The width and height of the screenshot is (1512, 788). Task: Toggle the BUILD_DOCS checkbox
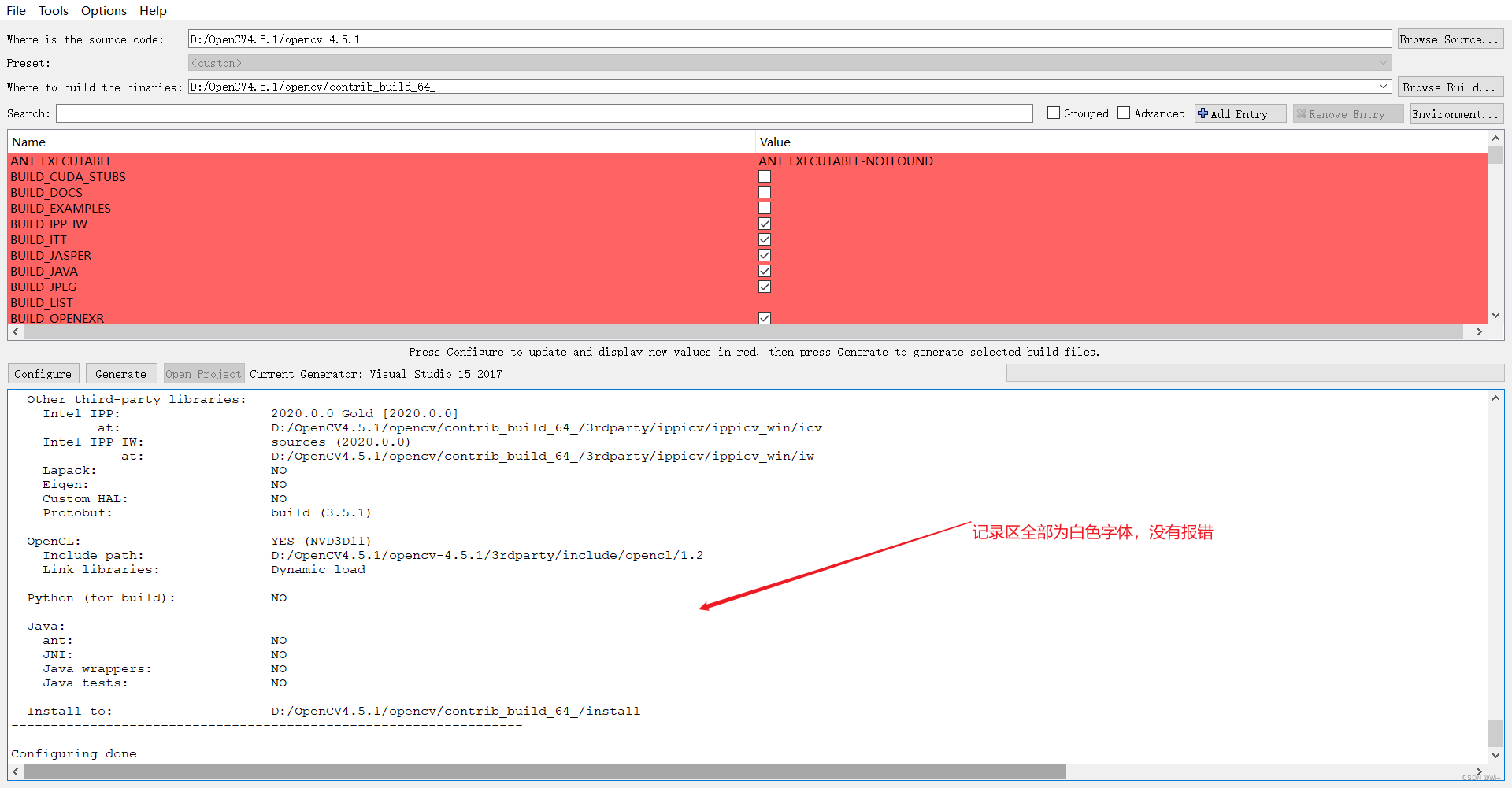pyautogui.click(x=765, y=192)
